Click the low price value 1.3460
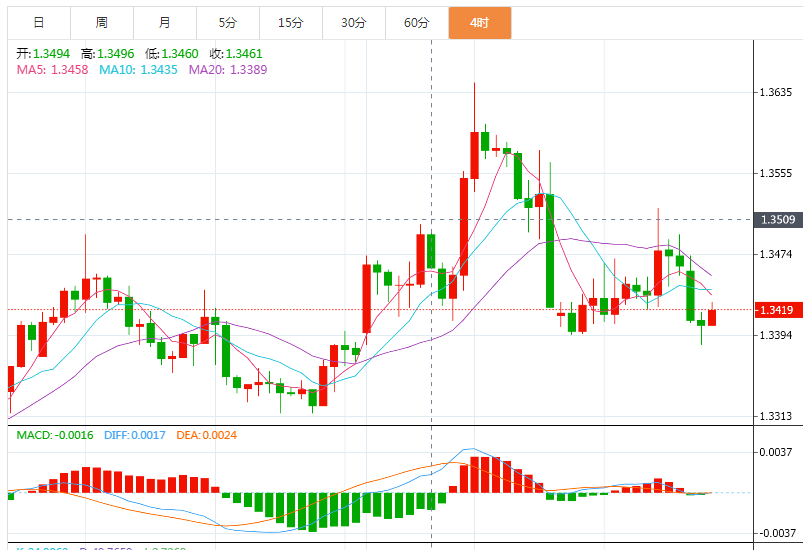Viewport: 803px width, 550px height. tap(180, 54)
